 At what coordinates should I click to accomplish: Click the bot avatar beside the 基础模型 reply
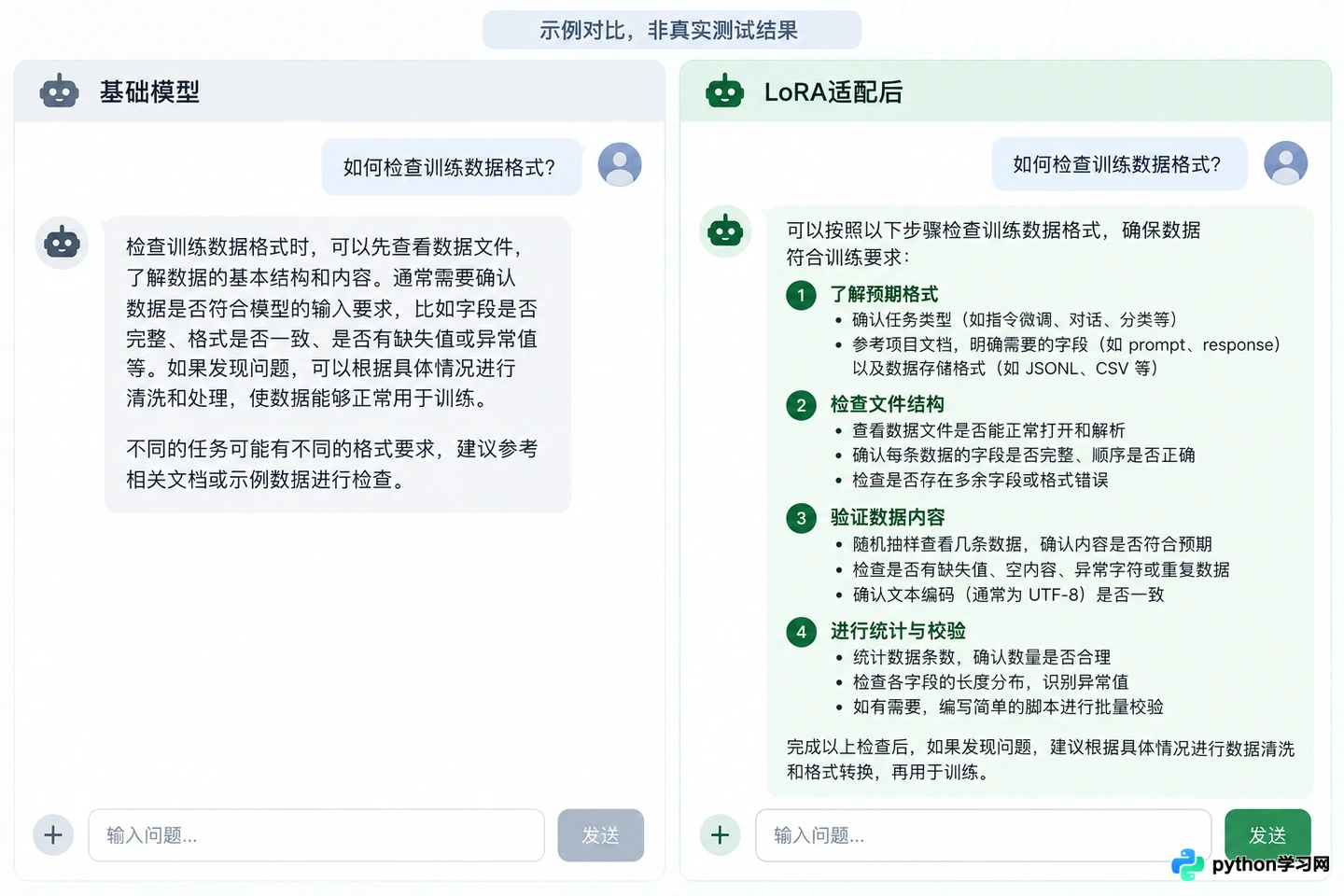tap(62, 243)
